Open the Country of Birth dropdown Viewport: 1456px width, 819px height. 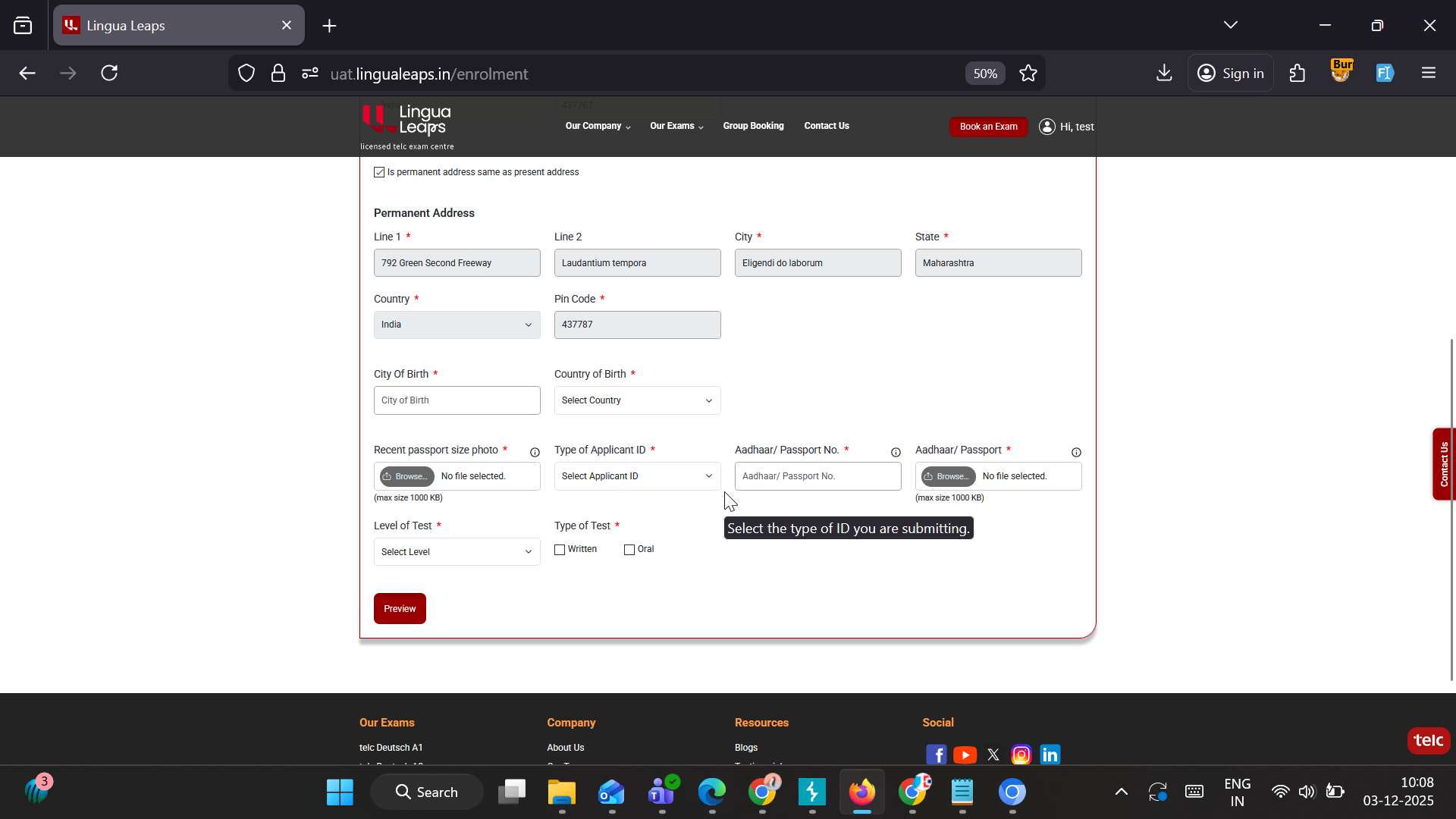[x=637, y=400]
